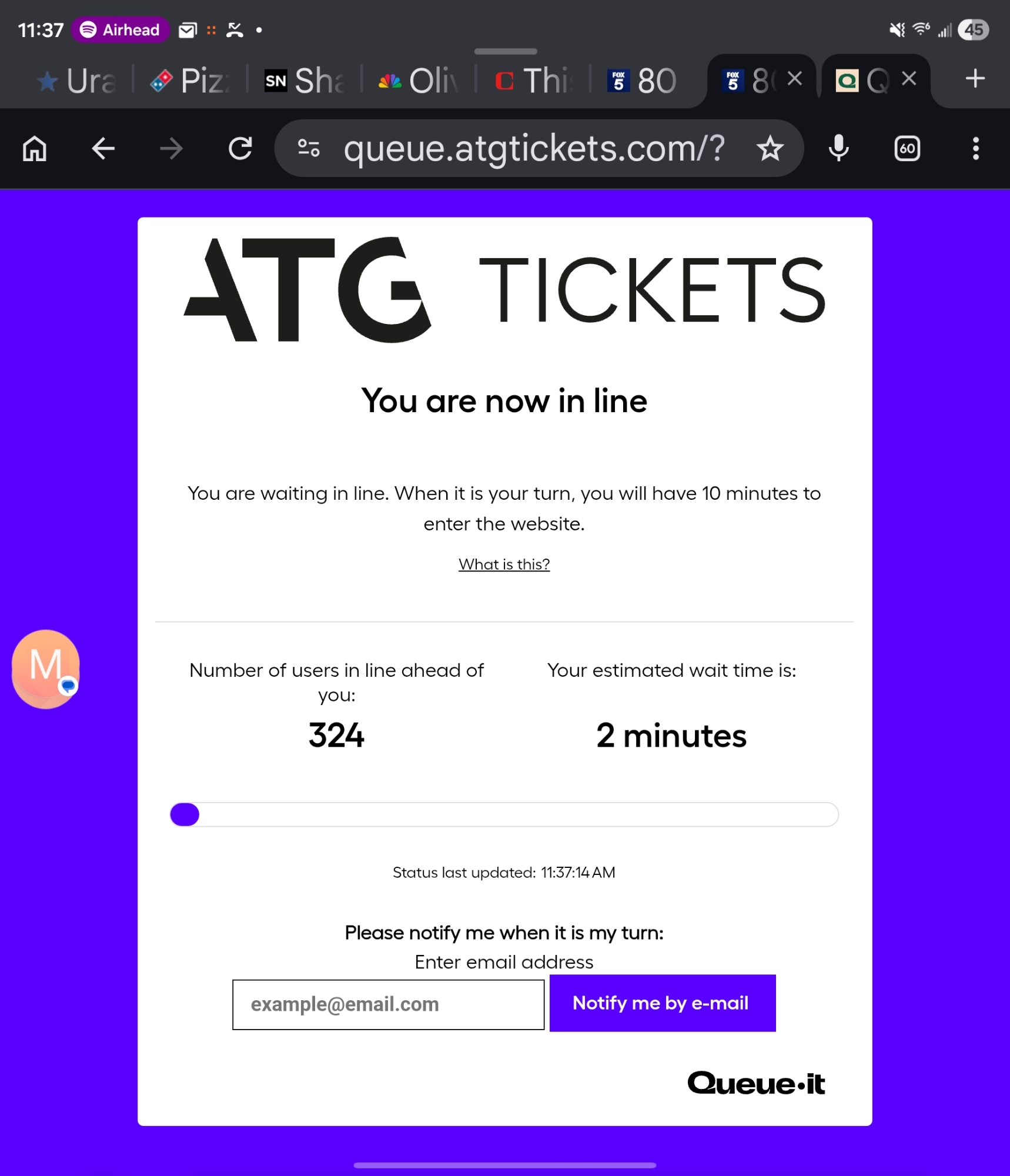Switch to the SN Sha tab
This screenshot has height=1176, width=1010.
click(x=304, y=81)
